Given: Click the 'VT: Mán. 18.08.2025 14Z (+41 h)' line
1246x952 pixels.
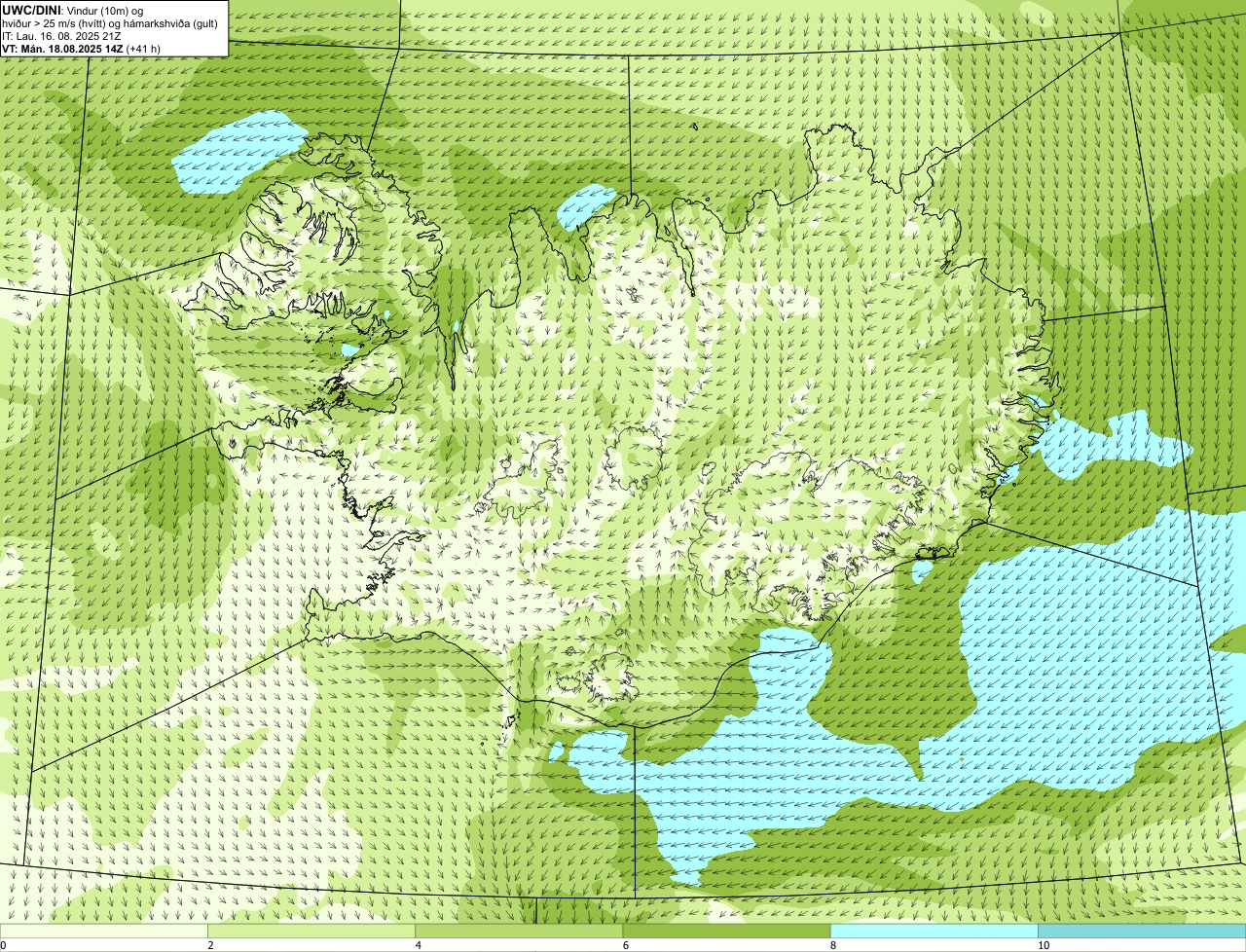Looking at the screenshot, I should (81, 48).
